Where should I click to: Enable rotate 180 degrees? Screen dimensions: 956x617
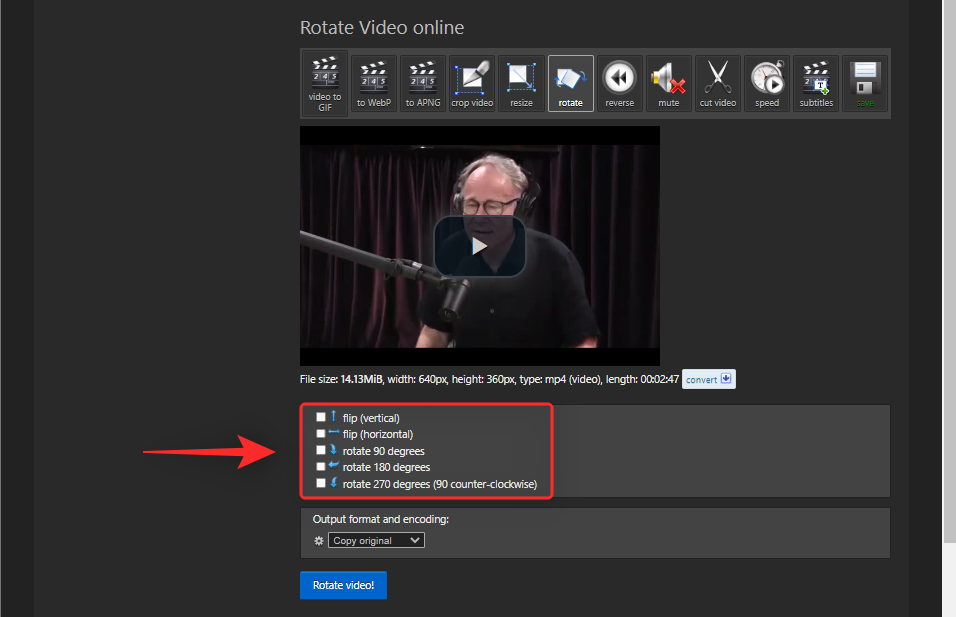pyautogui.click(x=321, y=466)
